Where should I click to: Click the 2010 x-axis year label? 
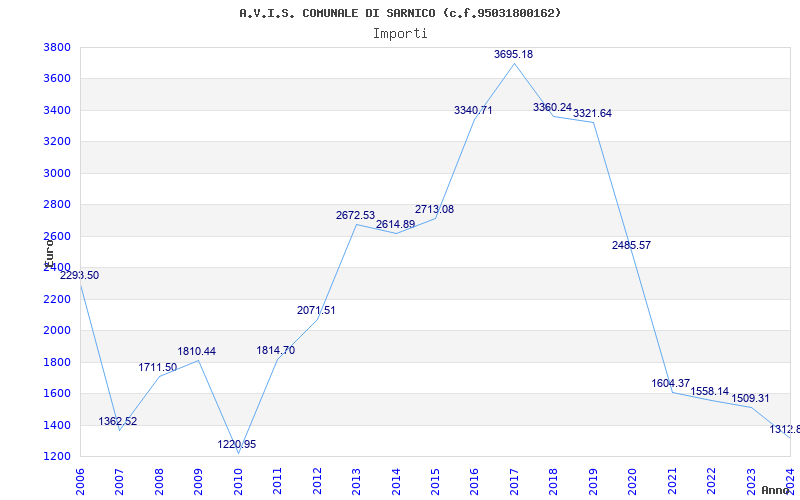pos(238,482)
